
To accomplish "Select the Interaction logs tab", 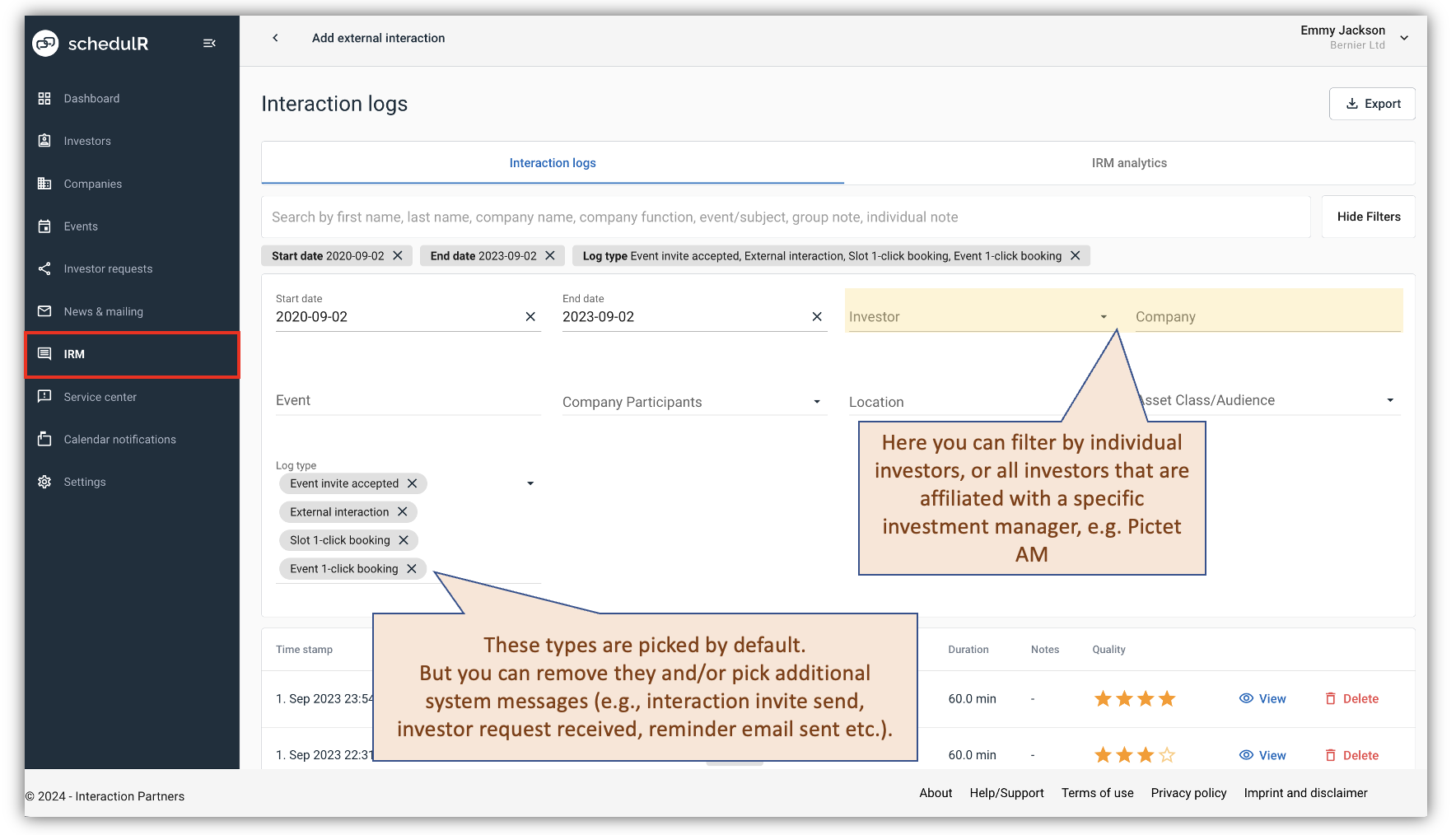I will [x=553, y=162].
